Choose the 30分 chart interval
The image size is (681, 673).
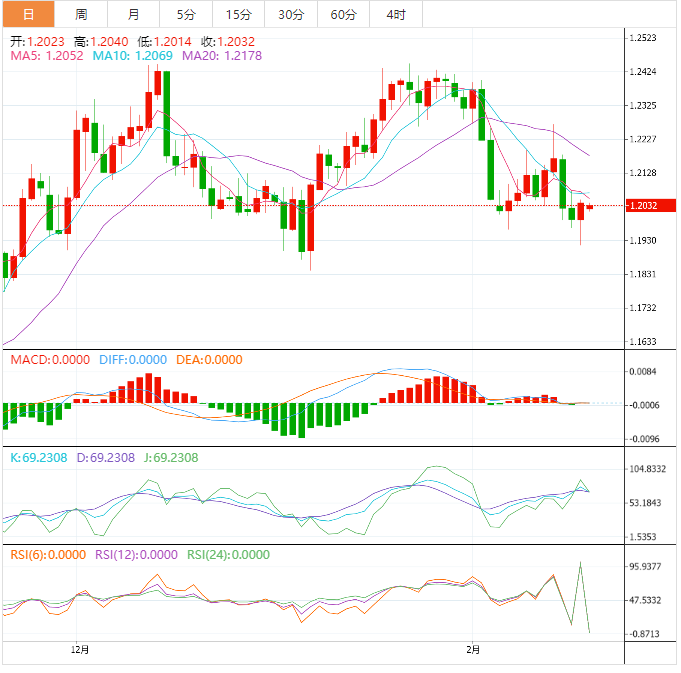coord(291,15)
